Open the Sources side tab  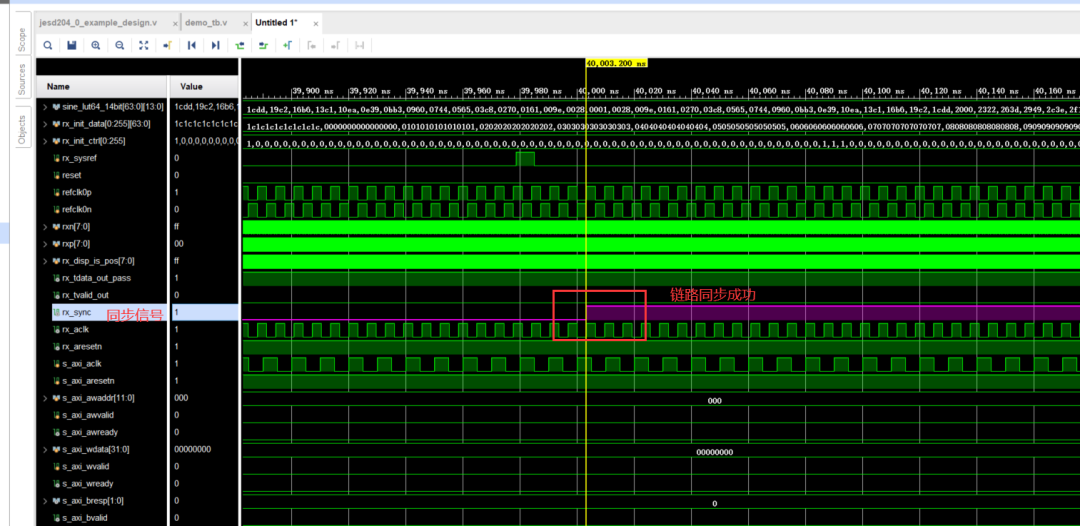21,80
